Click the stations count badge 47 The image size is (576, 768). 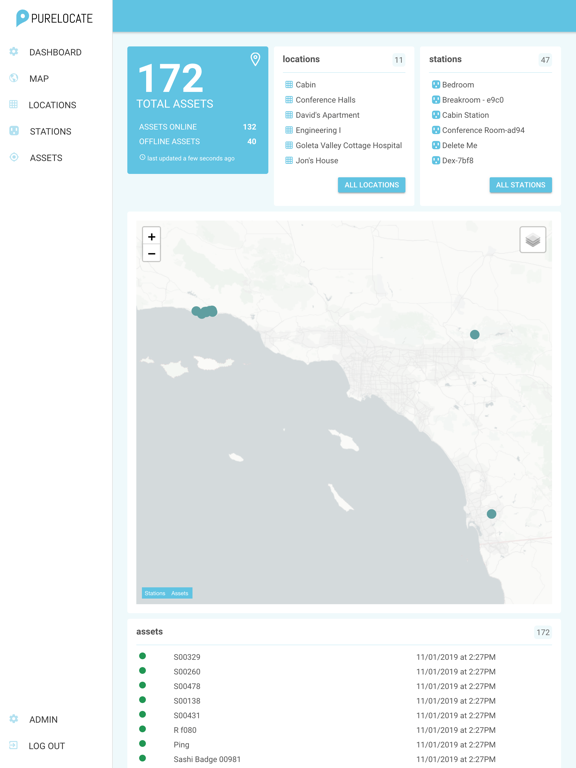click(545, 60)
